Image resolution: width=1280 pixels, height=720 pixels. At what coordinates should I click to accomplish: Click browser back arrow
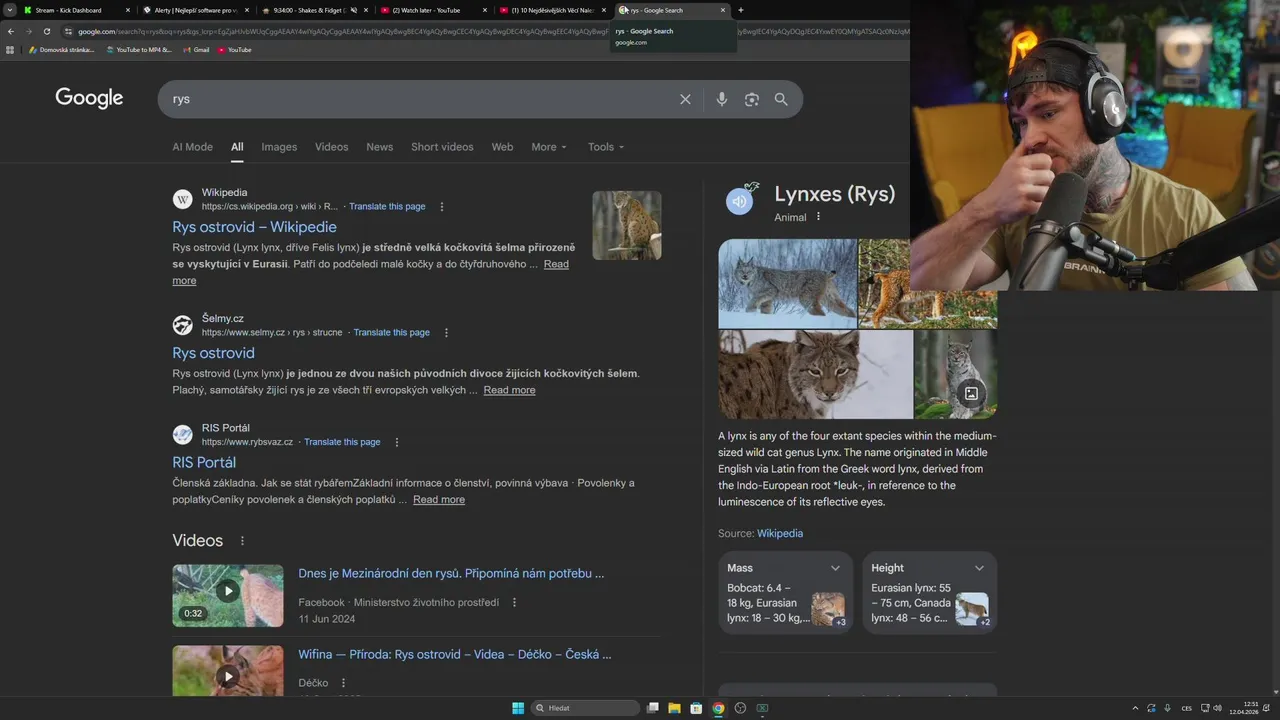[11, 31]
